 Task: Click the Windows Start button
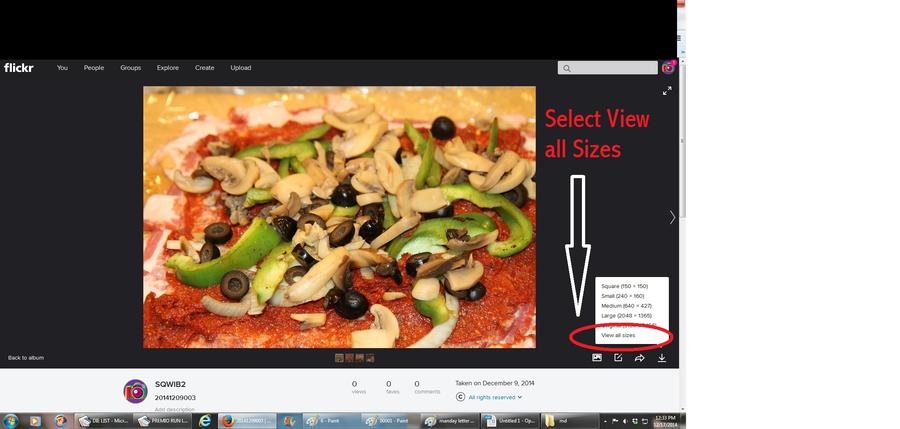tap(12, 421)
